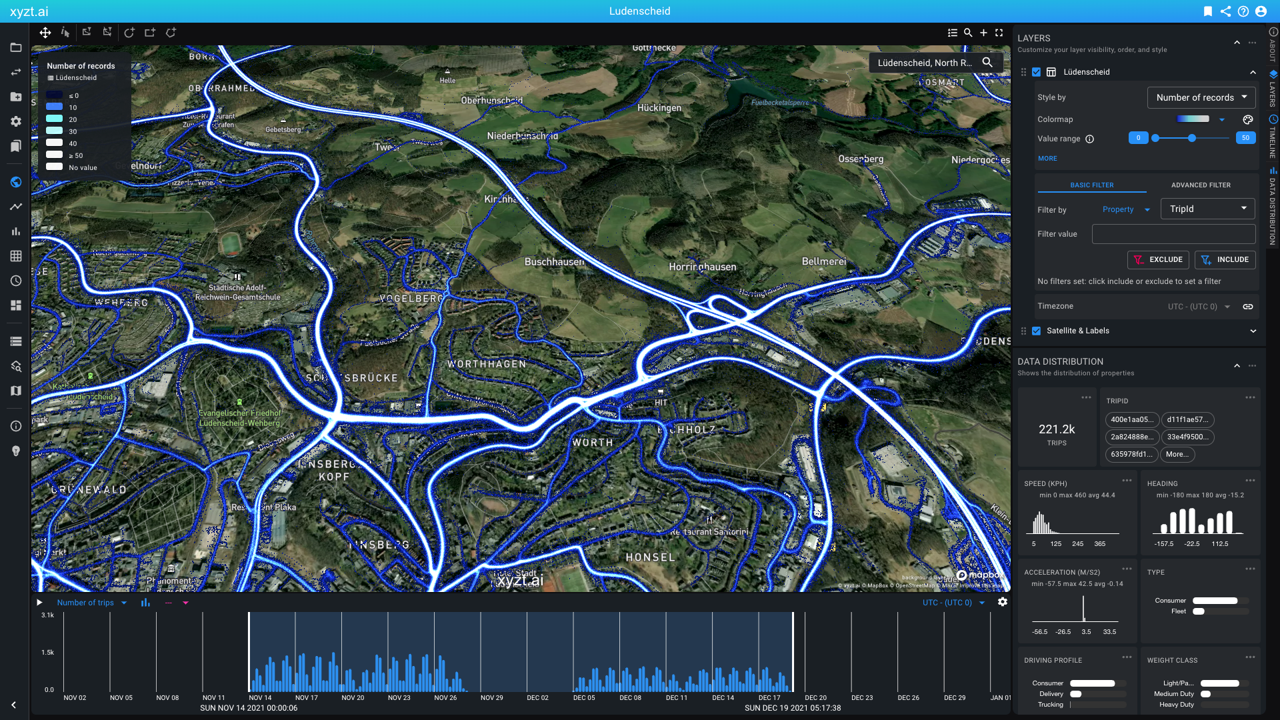Viewport: 1280px width, 720px height.
Task: Open the user account icon
Action: point(1261,11)
